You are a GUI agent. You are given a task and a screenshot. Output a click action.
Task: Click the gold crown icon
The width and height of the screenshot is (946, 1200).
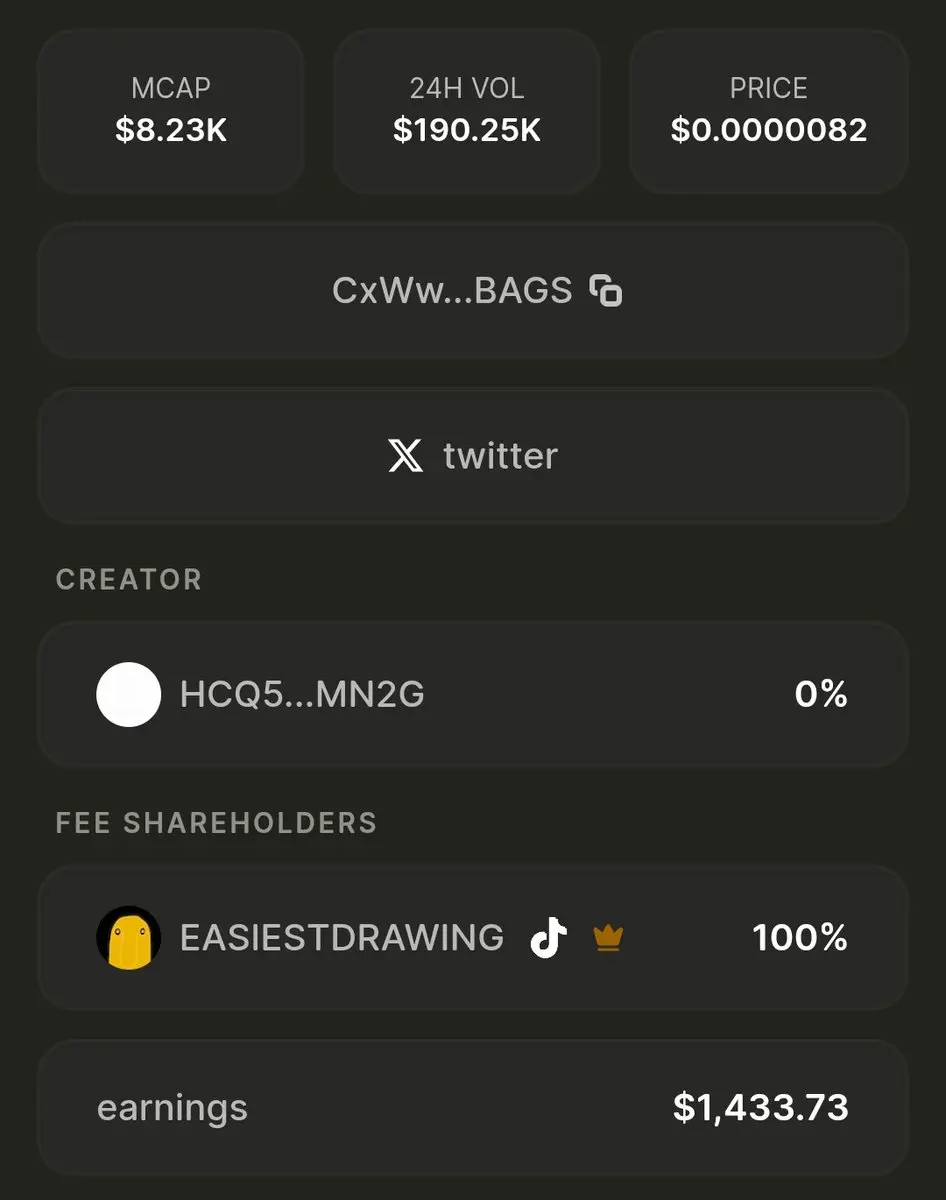pos(608,938)
